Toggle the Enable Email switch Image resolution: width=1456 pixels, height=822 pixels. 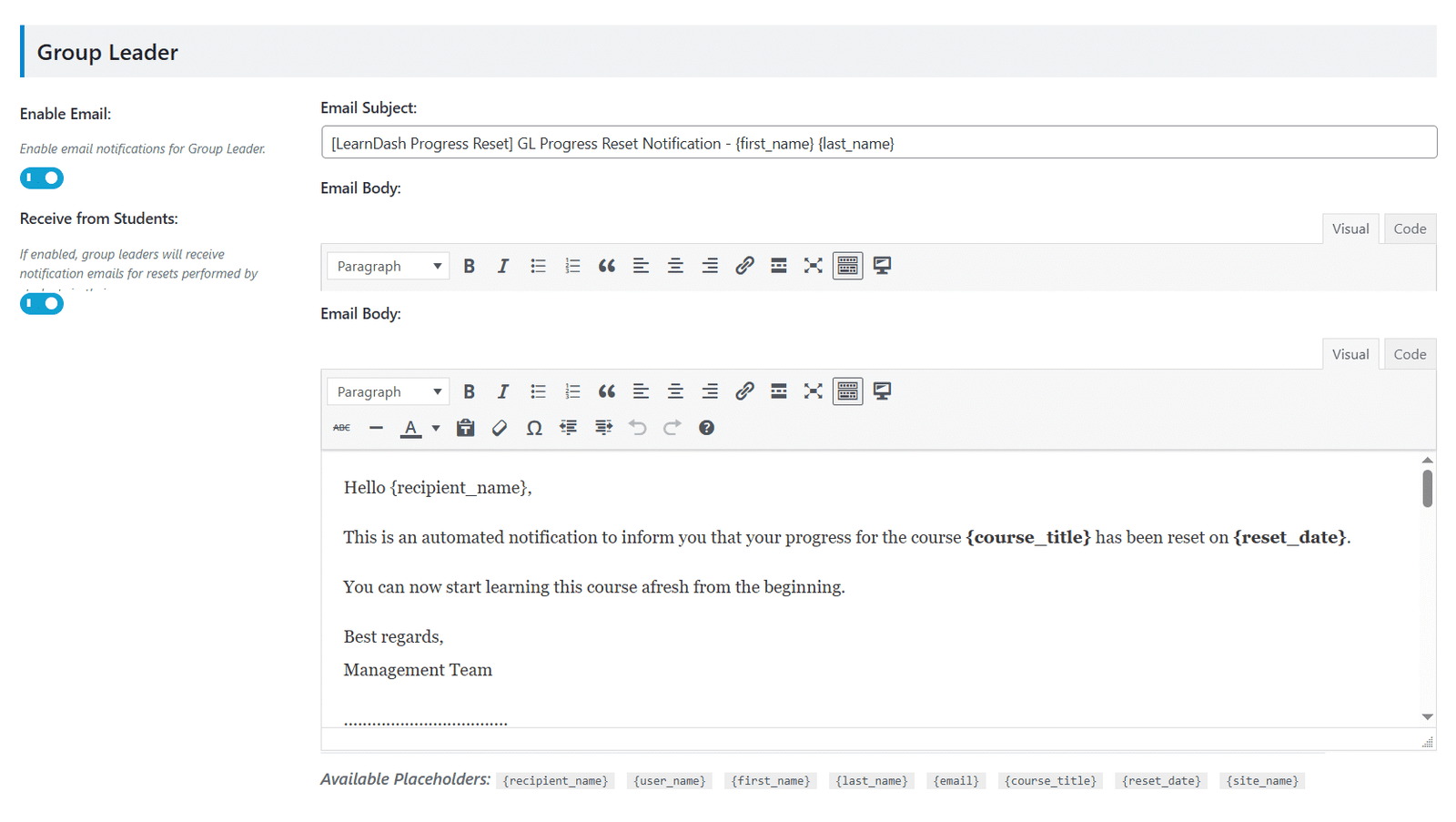(42, 178)
